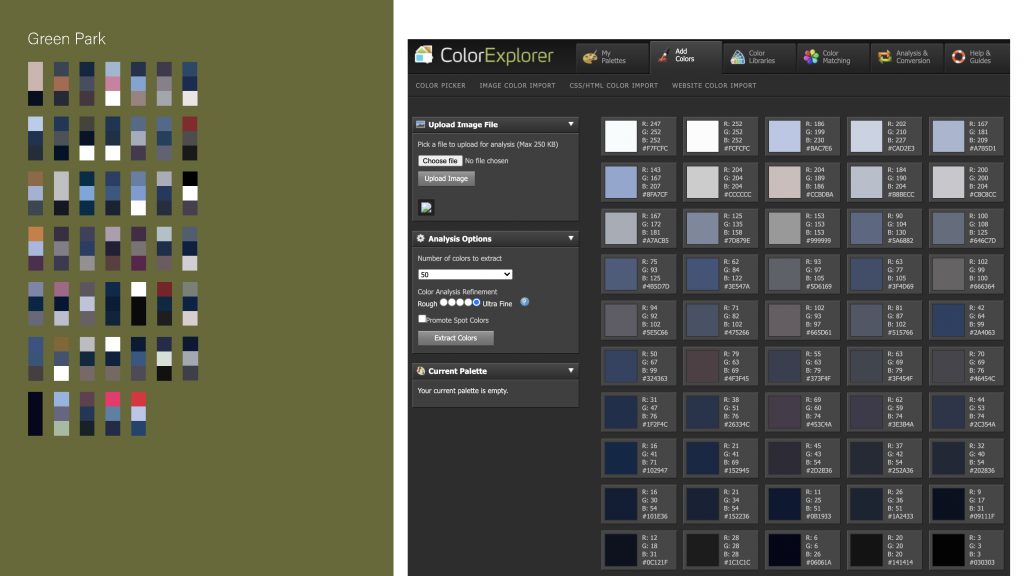Screen dimensions: 1024x576
Task: Click the broken image thumbnail under Upload Image
Action: (426, 208)
